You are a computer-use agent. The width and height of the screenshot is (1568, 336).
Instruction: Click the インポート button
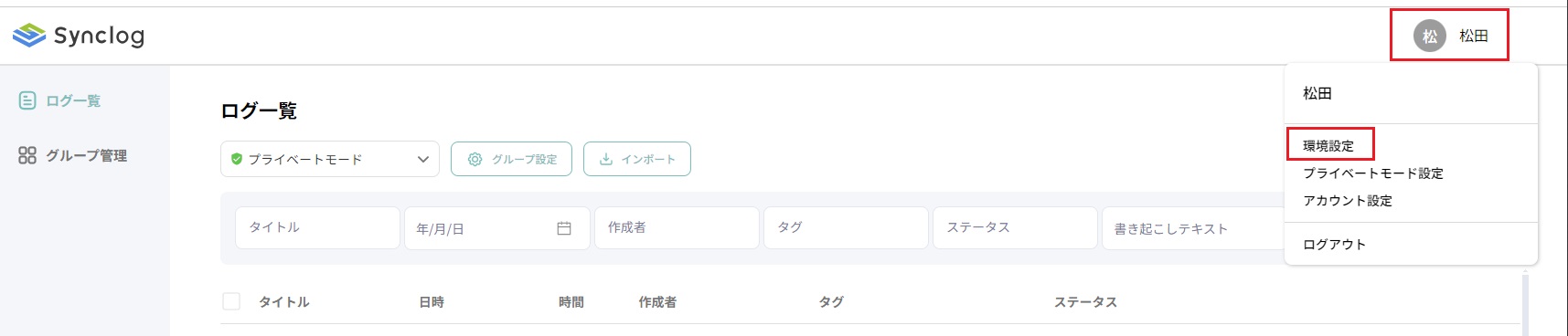tap(637, 159)
